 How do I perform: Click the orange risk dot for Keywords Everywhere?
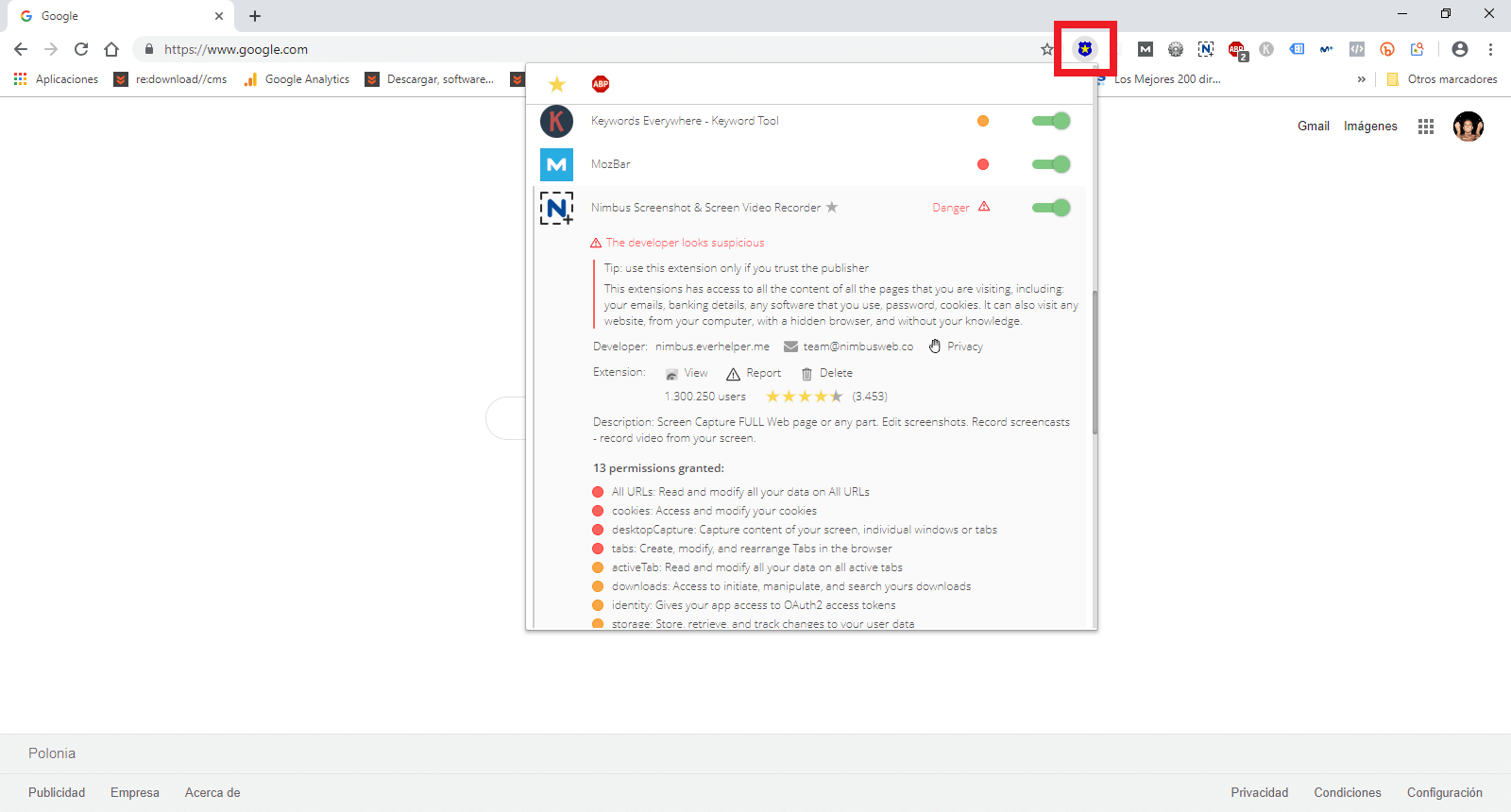pyautogui.click(x=983, y=121)
